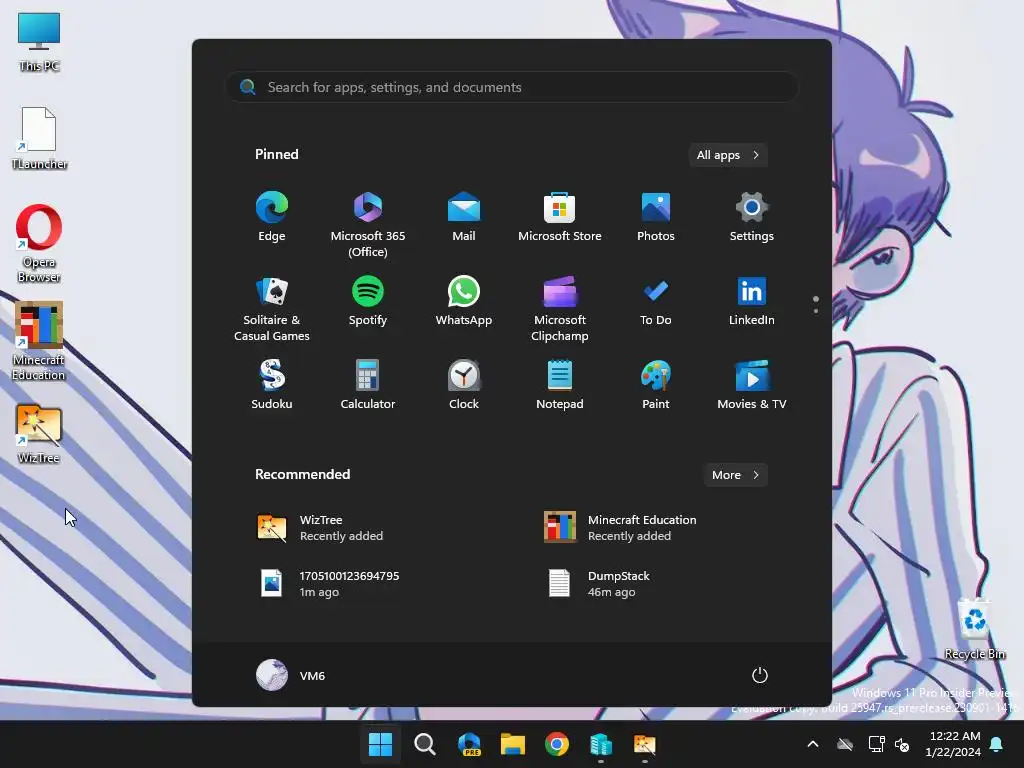
Task: Open the notification bell
Action: pos(997,744)
